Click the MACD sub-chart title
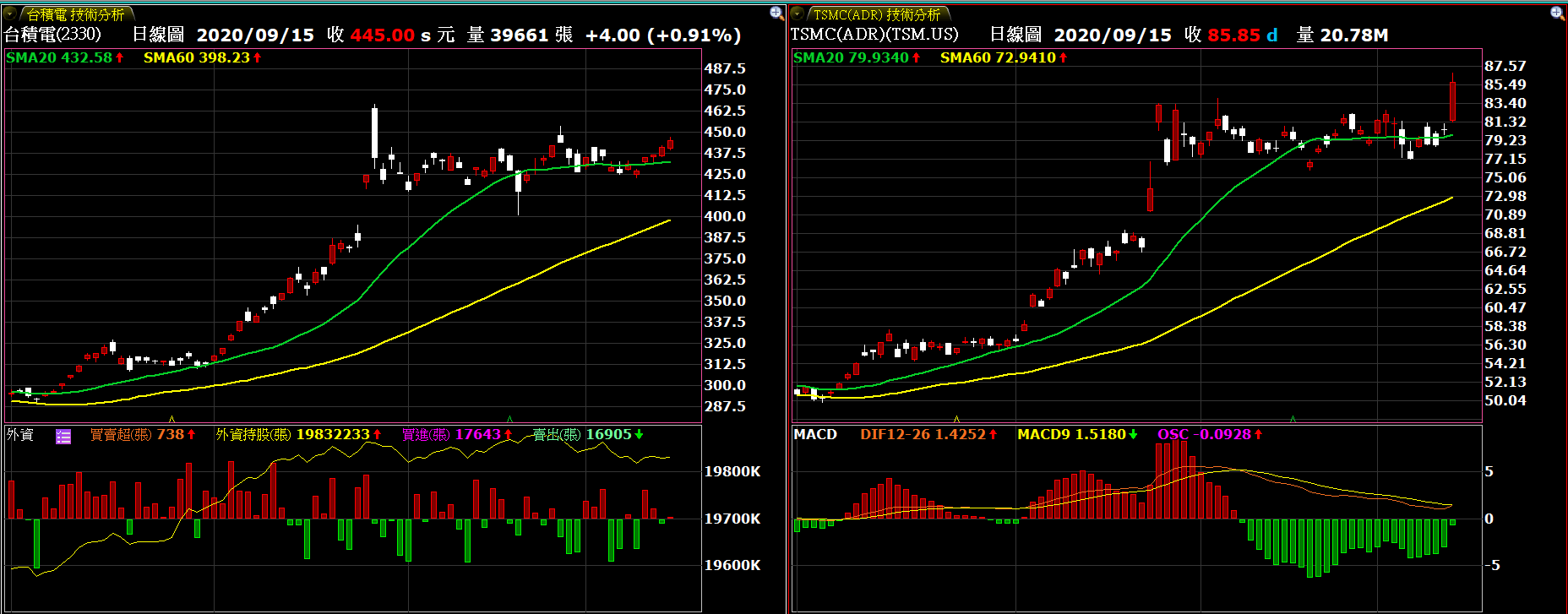 pos(815,434)
